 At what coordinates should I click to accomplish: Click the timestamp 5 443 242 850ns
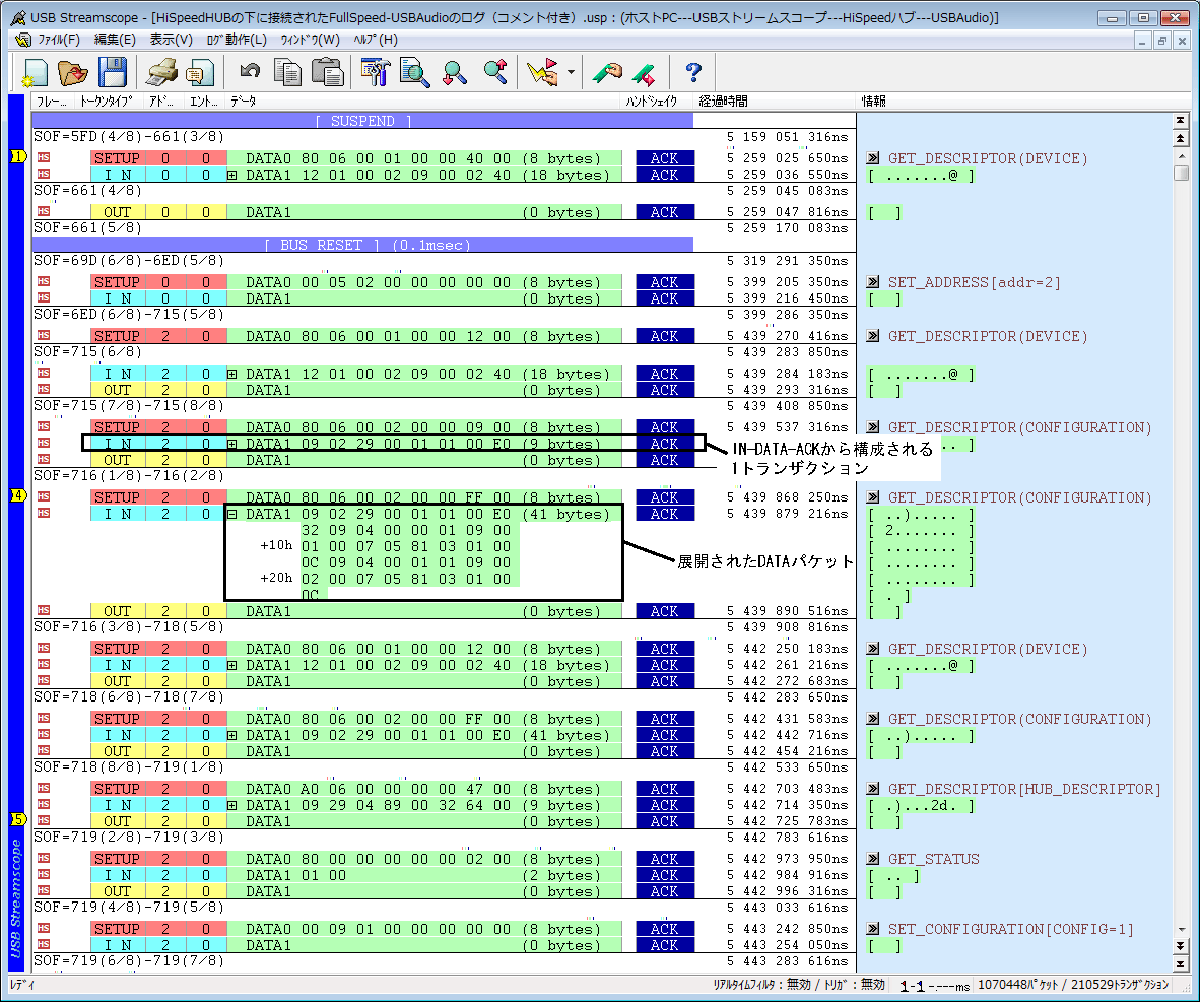[x=787, y=930]
